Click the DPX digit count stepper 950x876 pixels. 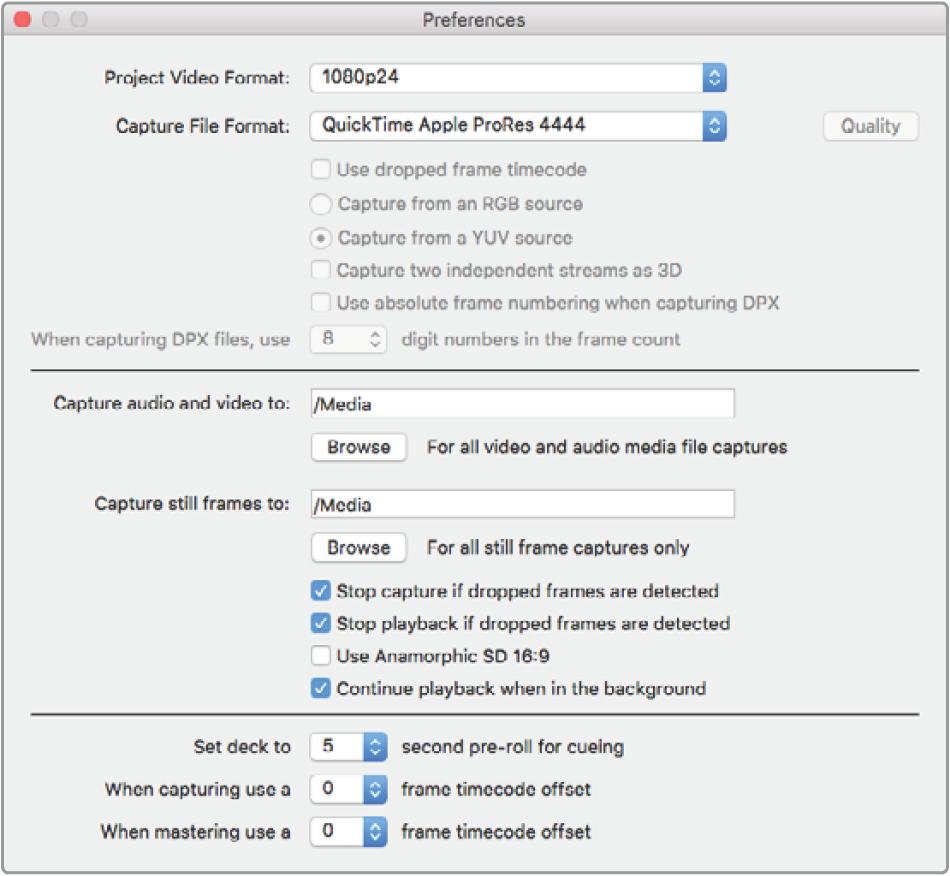pyautogui.click(x=375, y=339)
